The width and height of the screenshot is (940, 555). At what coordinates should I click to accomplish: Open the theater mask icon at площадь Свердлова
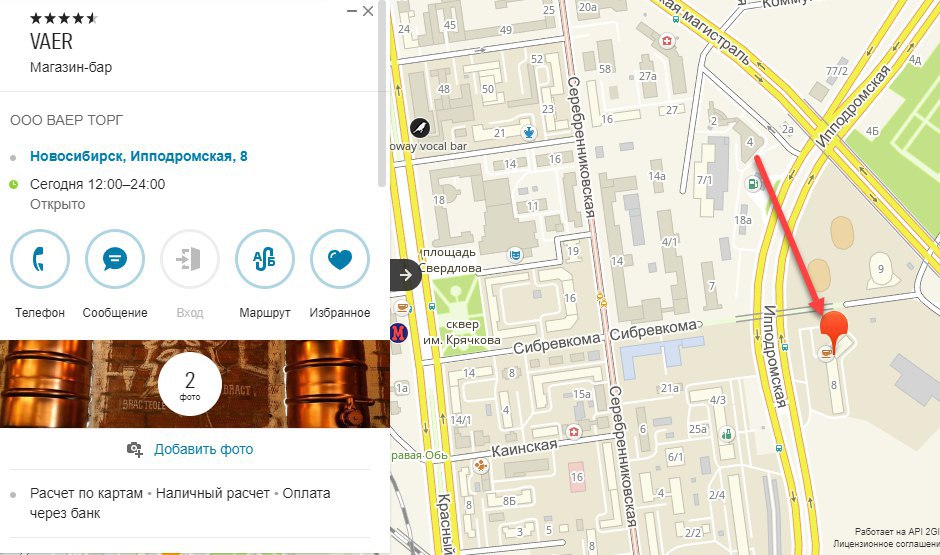pos(514,255)
